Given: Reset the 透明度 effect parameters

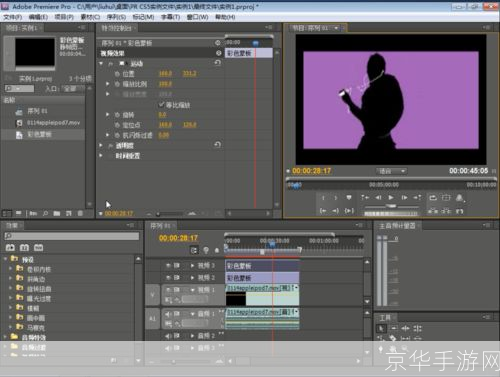Looking at the screenshot, I should (x=217, y=145).
